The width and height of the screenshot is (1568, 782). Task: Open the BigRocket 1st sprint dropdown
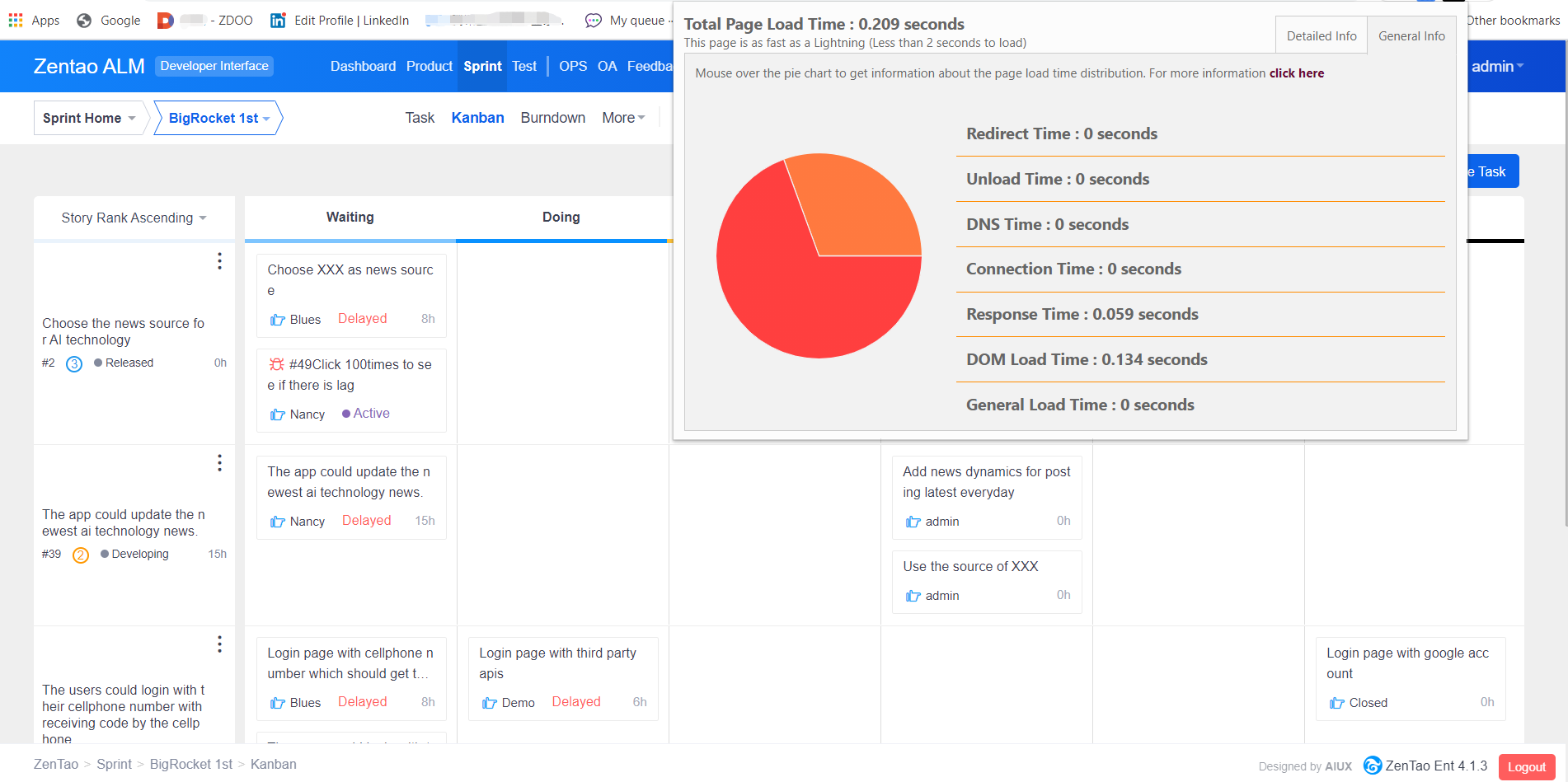pos(218,118)
